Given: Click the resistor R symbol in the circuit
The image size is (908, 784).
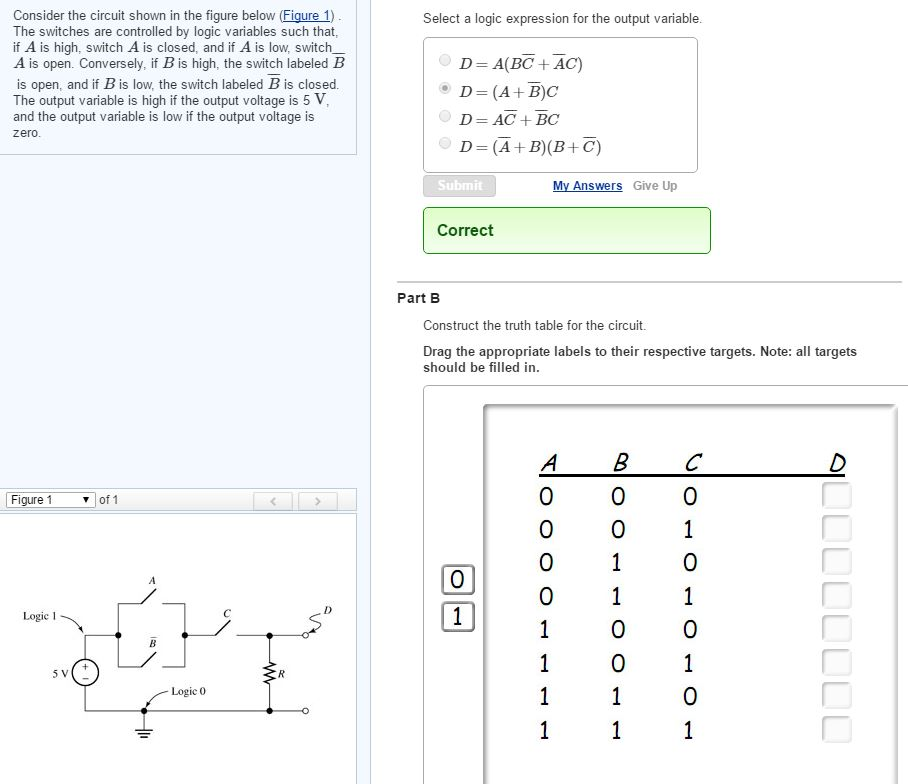Looking at the screenshot, I should click(x=269, y=674).
